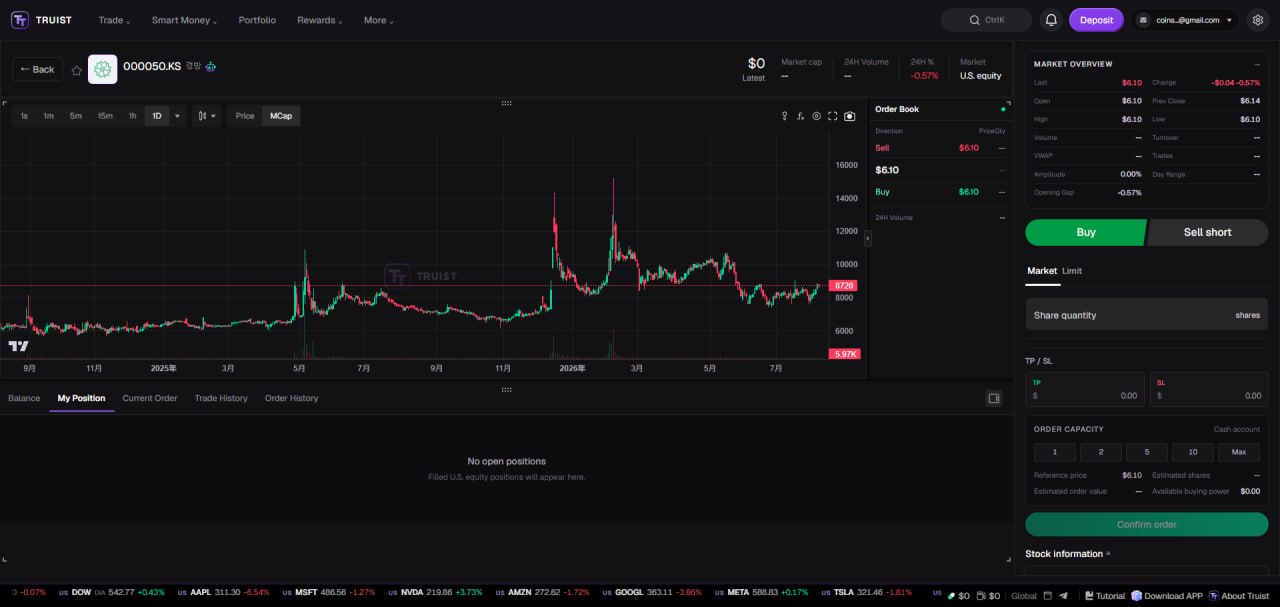This screenshot has height=607, width=1280.
Task: Click the TRUIST logo in the header
Action: pos(41,20)
